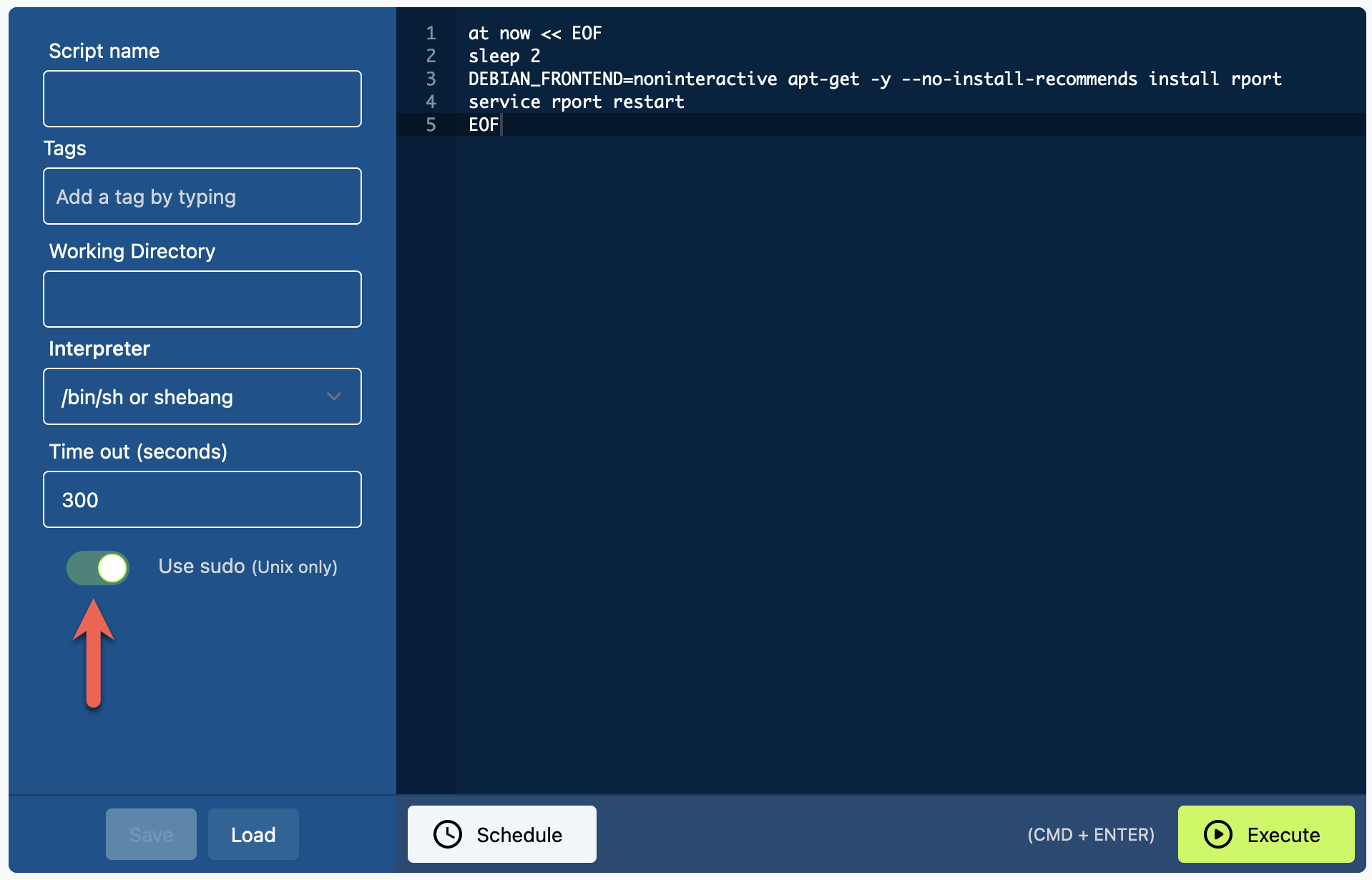Click the clock icon on Schedule button
The width and height of the screenshot is (1372, 880).
(x=448, y=834)
